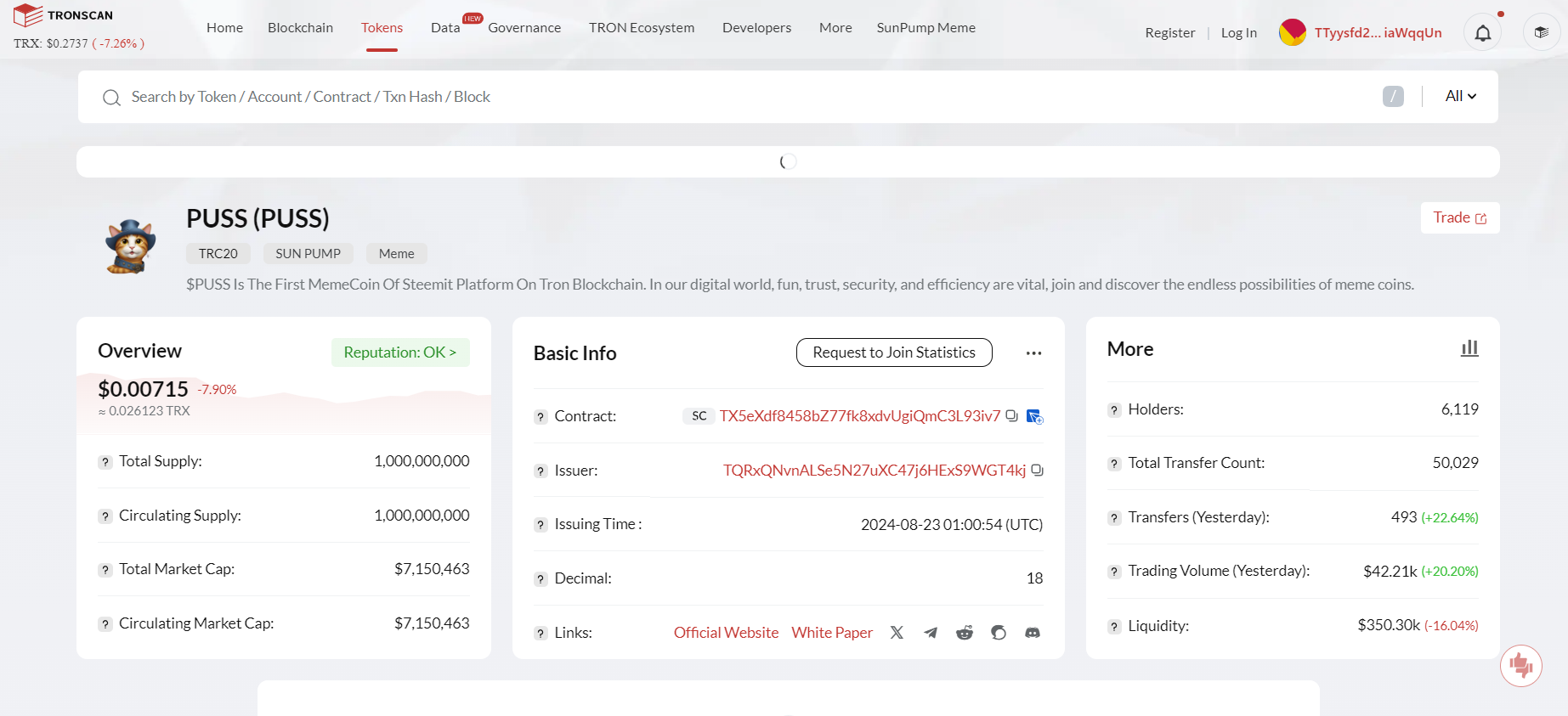Open the notifications bell
Screen dimensions: 1568x716
click(x=1482, y=33)
